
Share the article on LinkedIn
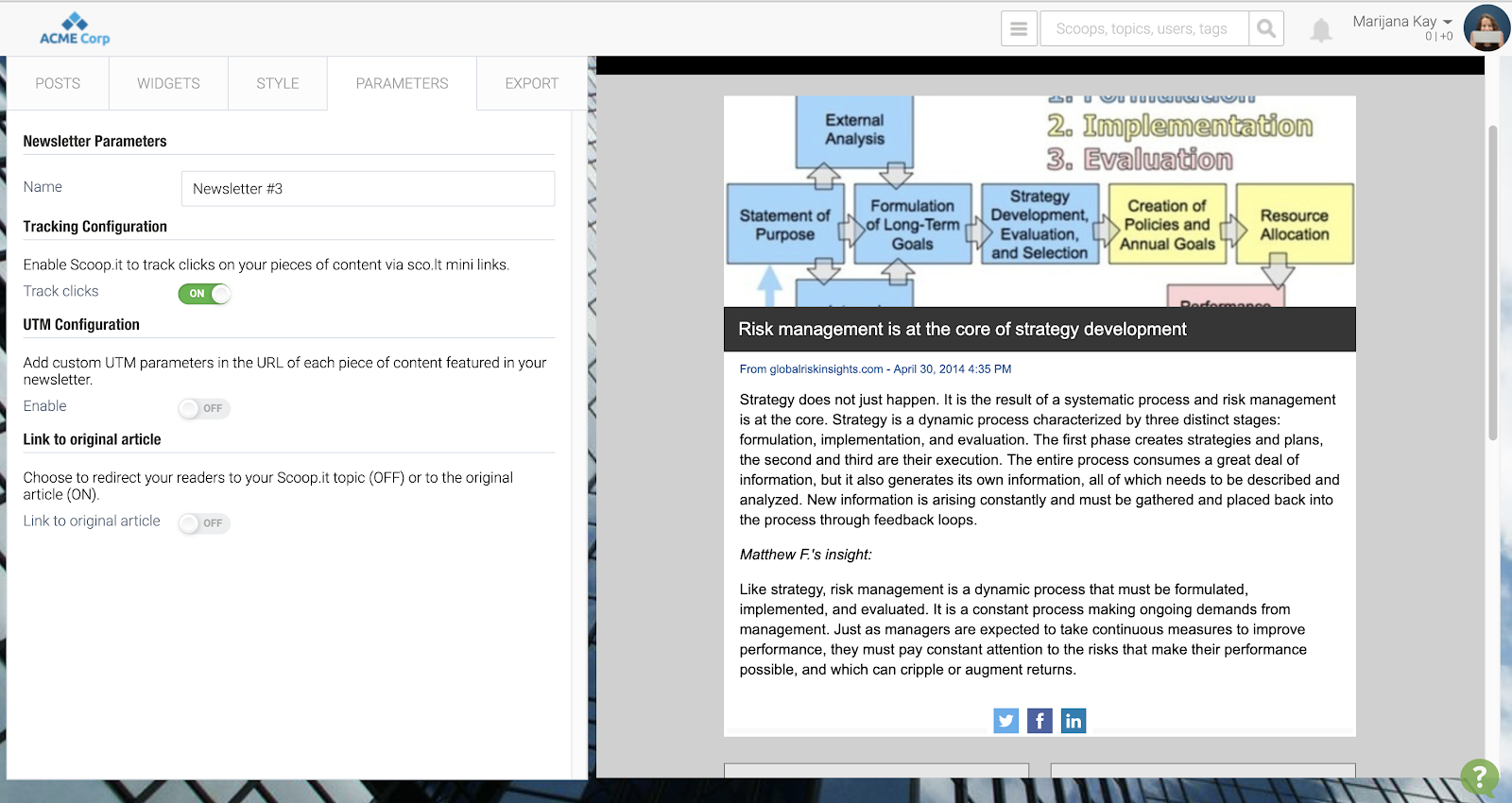coord(1074,721)
